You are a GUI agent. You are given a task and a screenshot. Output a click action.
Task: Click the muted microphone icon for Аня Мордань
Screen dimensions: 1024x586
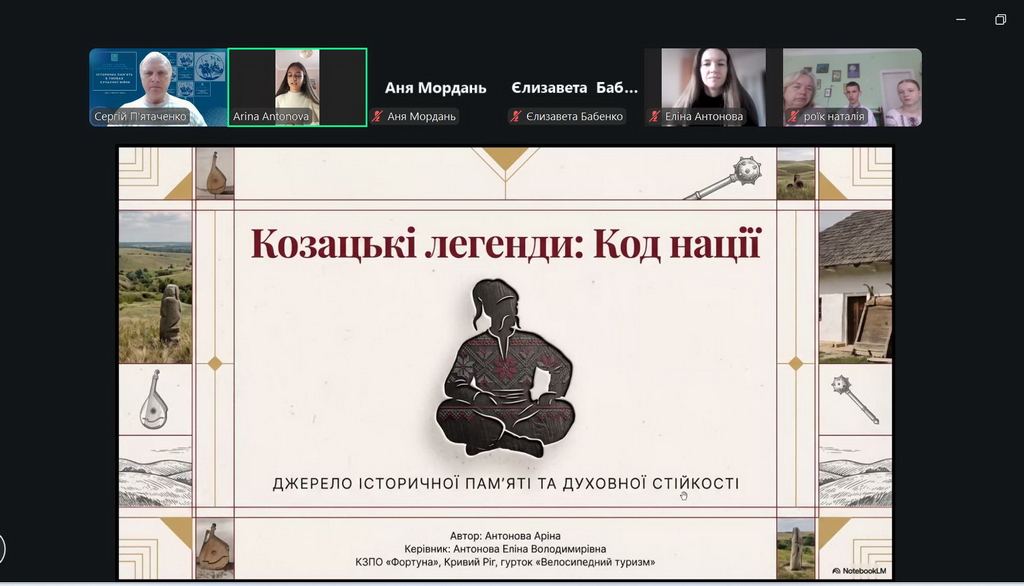tap(377, 117)
